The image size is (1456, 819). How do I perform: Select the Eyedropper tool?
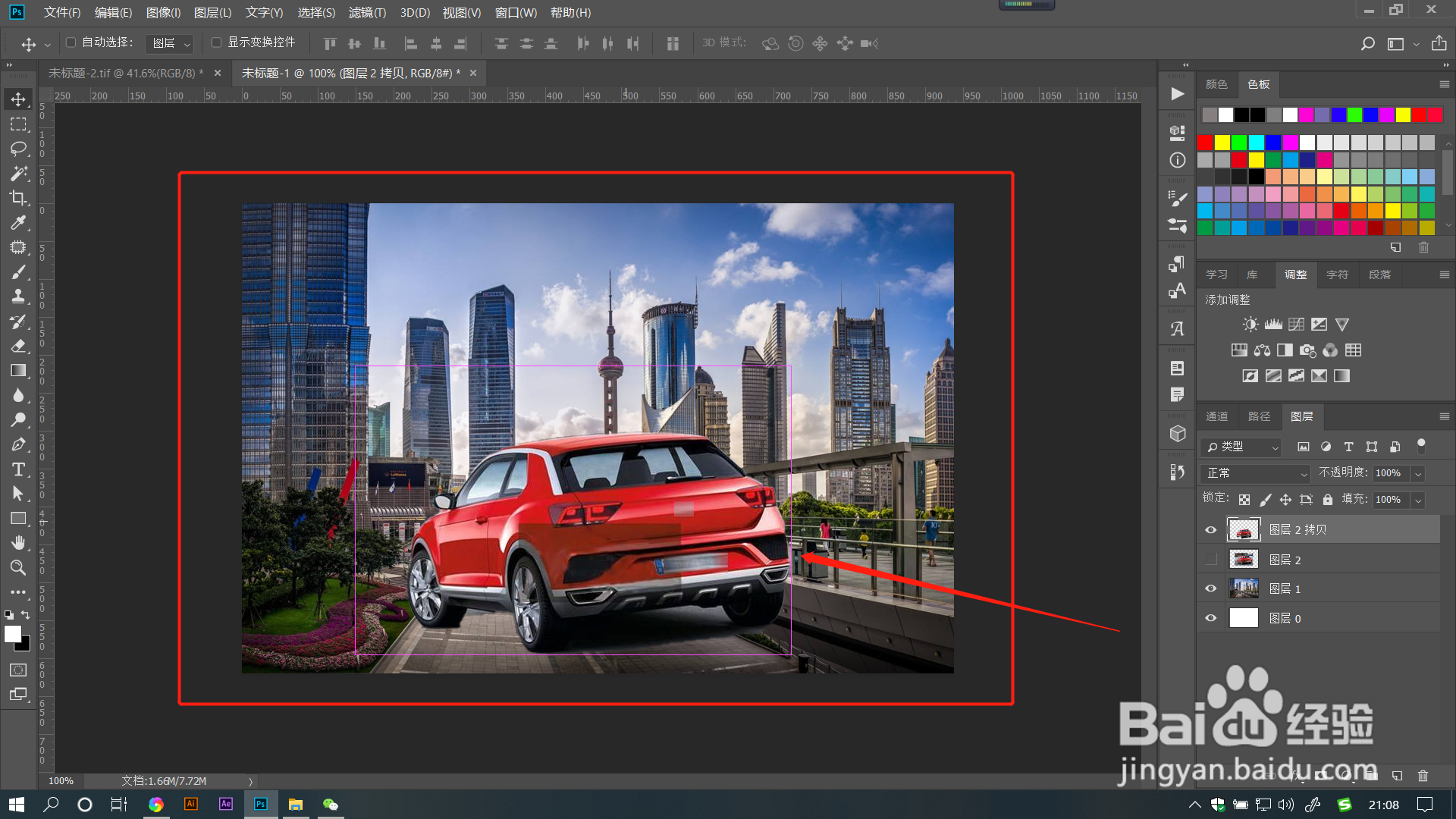[x=18, y=223]
